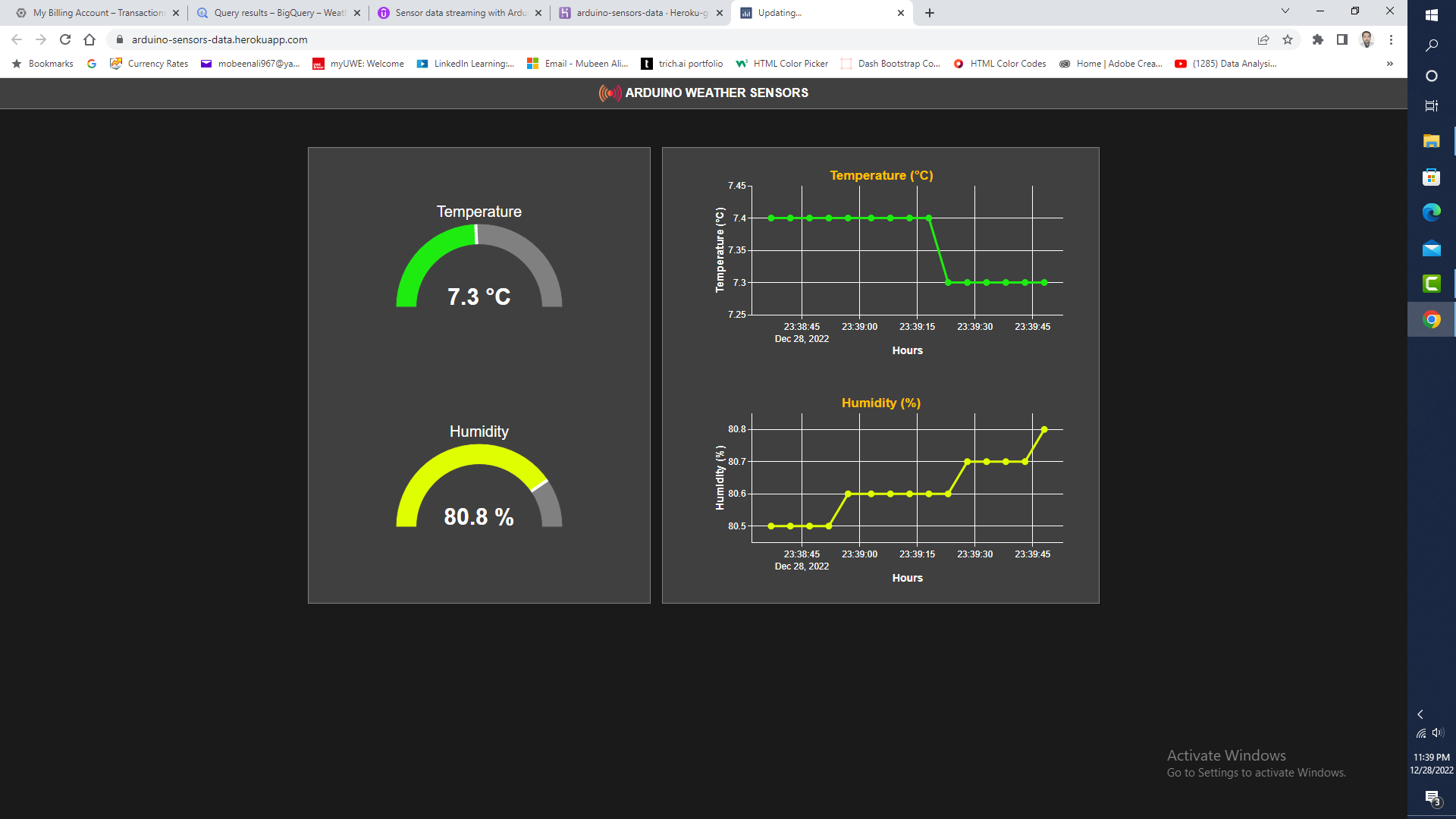The image size is (1456, 819).
Task: Click the home page icon
Action: [x=89, y=39]
